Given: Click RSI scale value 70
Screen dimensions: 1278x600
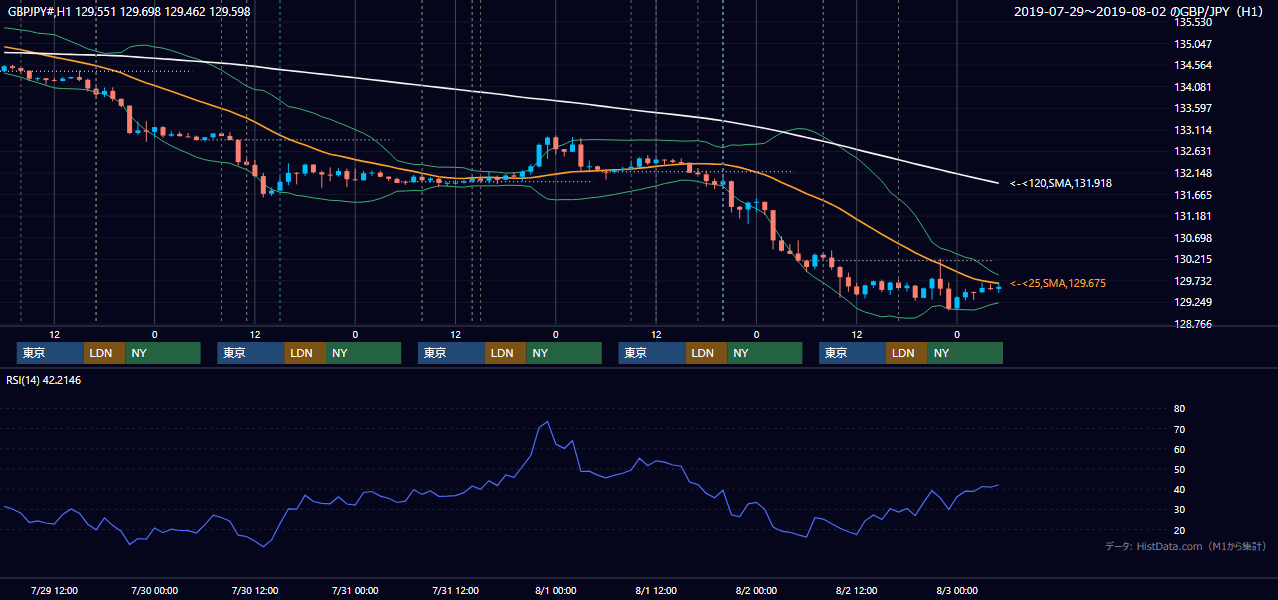Looking at the screenshot, I should click(x=1179, y=429).
